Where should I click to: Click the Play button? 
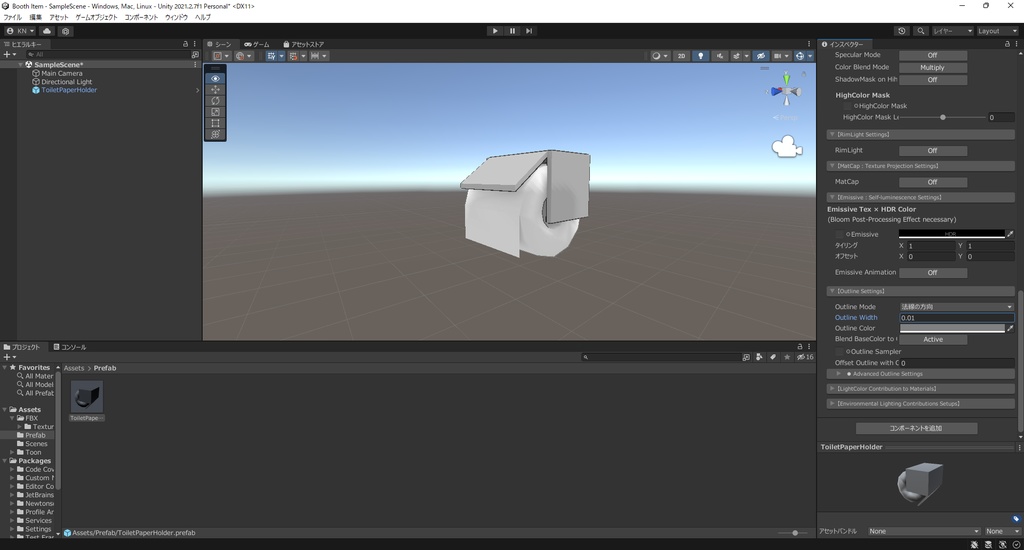[x=495, y=31]
